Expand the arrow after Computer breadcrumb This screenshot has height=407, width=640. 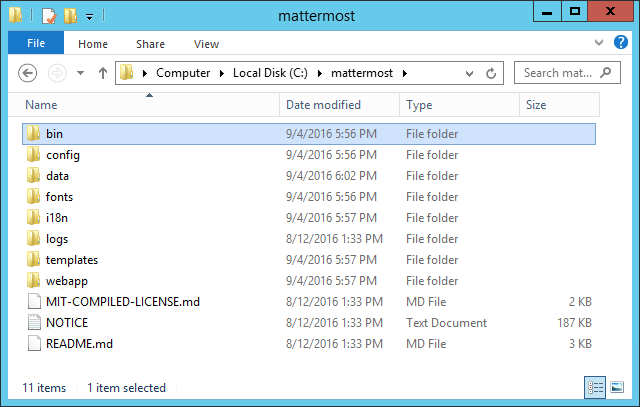[x=222, y=73]
